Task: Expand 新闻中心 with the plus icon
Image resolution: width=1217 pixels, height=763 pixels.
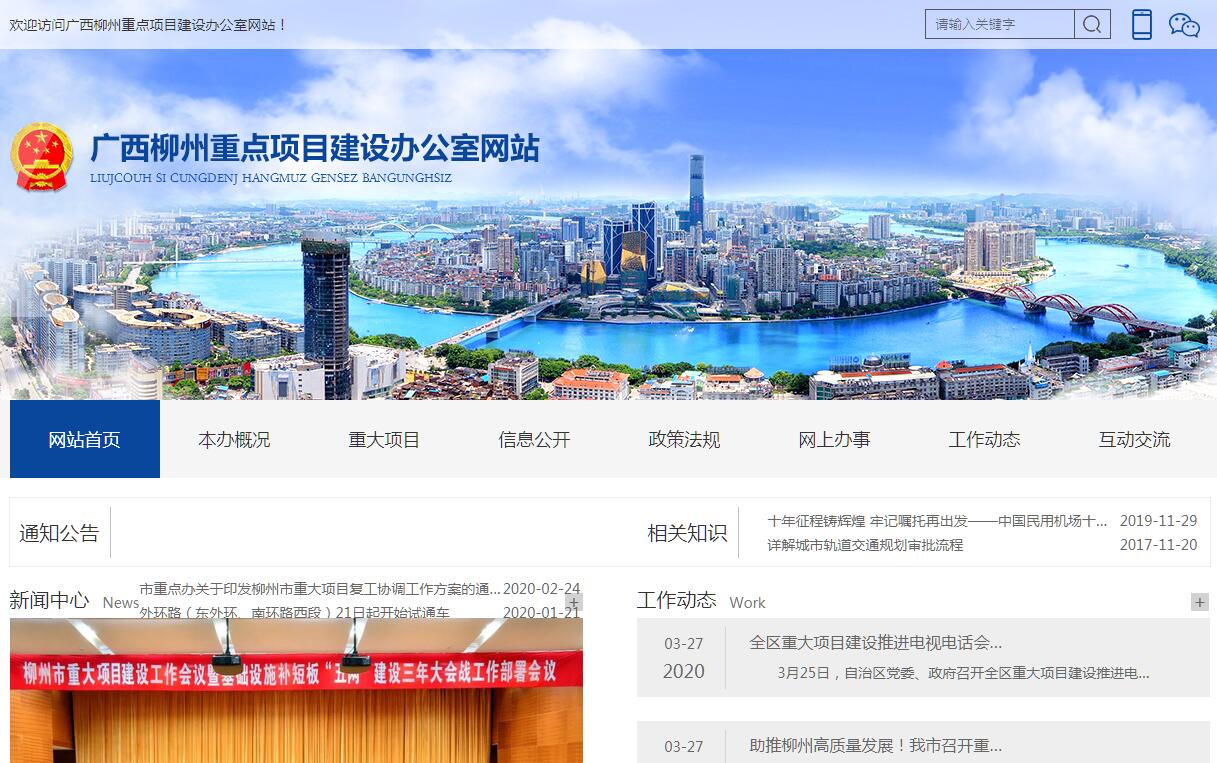Action: [573, 602]
